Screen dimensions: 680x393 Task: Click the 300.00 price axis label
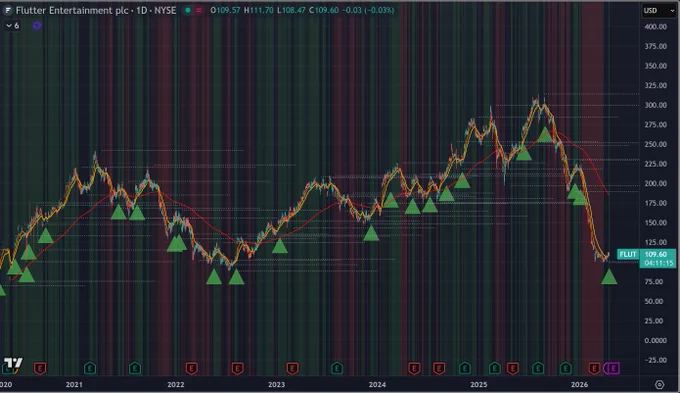pyautogui.click(x=656, y=105)
